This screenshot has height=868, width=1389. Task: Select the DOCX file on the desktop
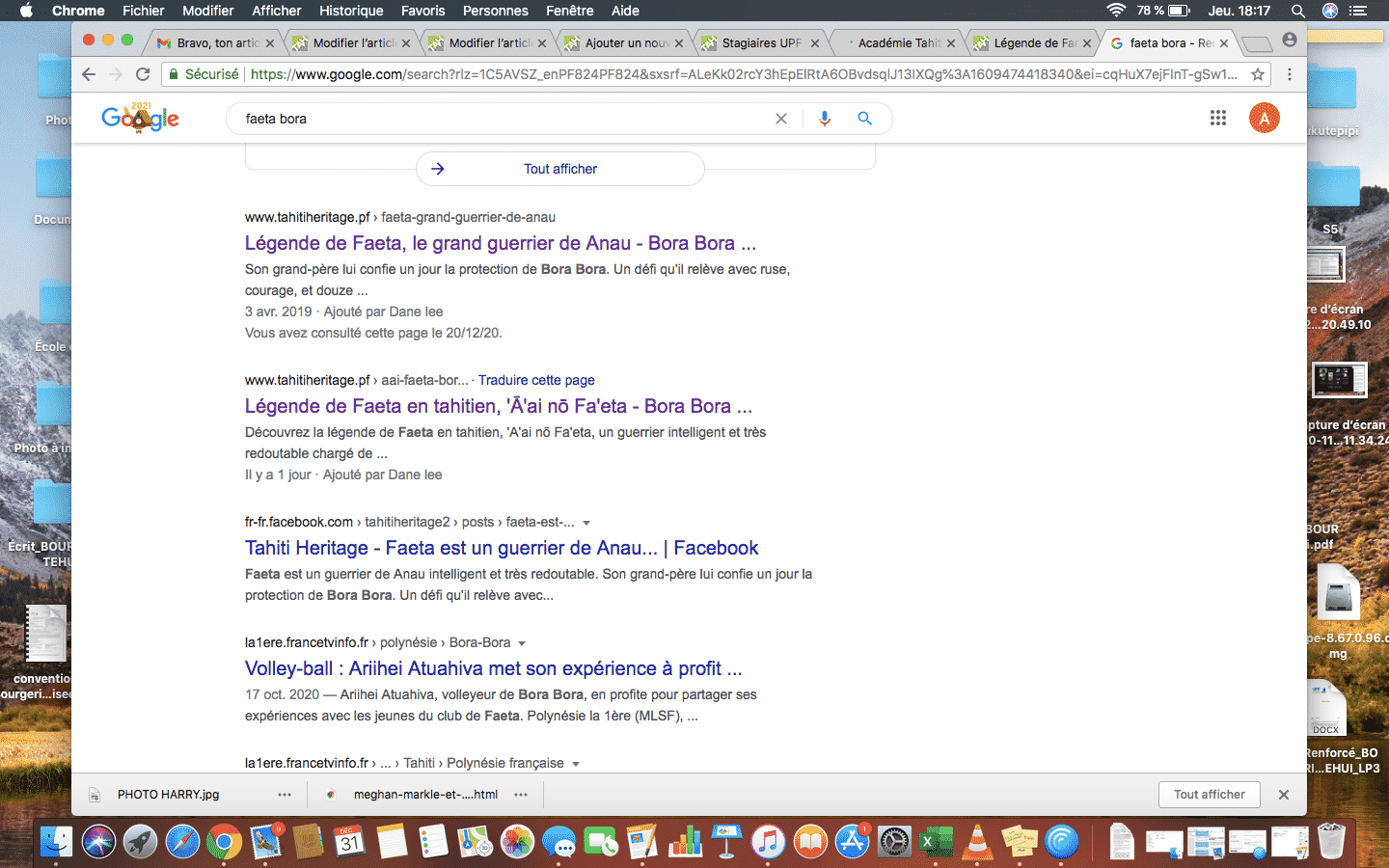click(1326, 709)
